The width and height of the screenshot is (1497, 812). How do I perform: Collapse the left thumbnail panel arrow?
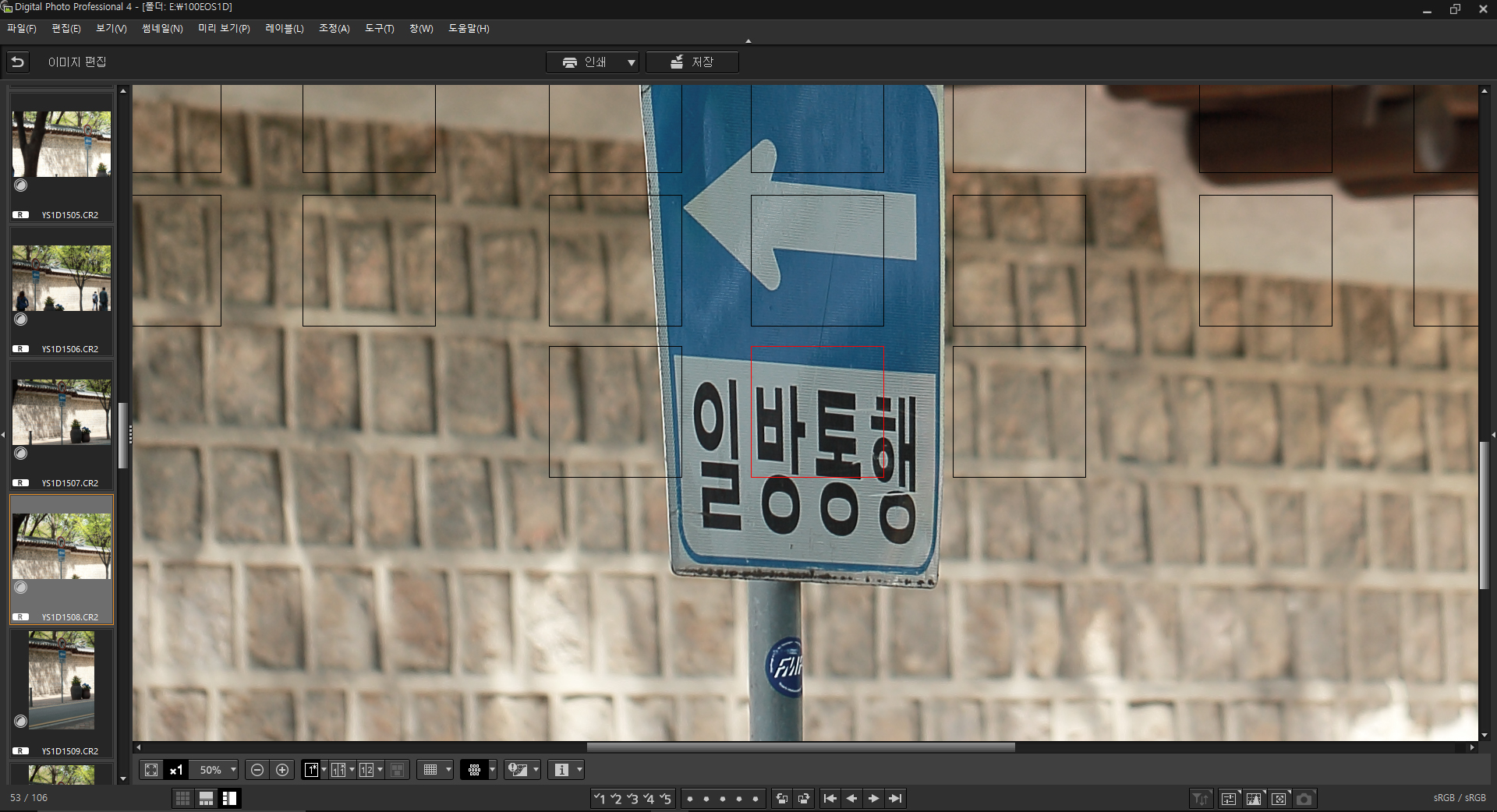(3, 435)
